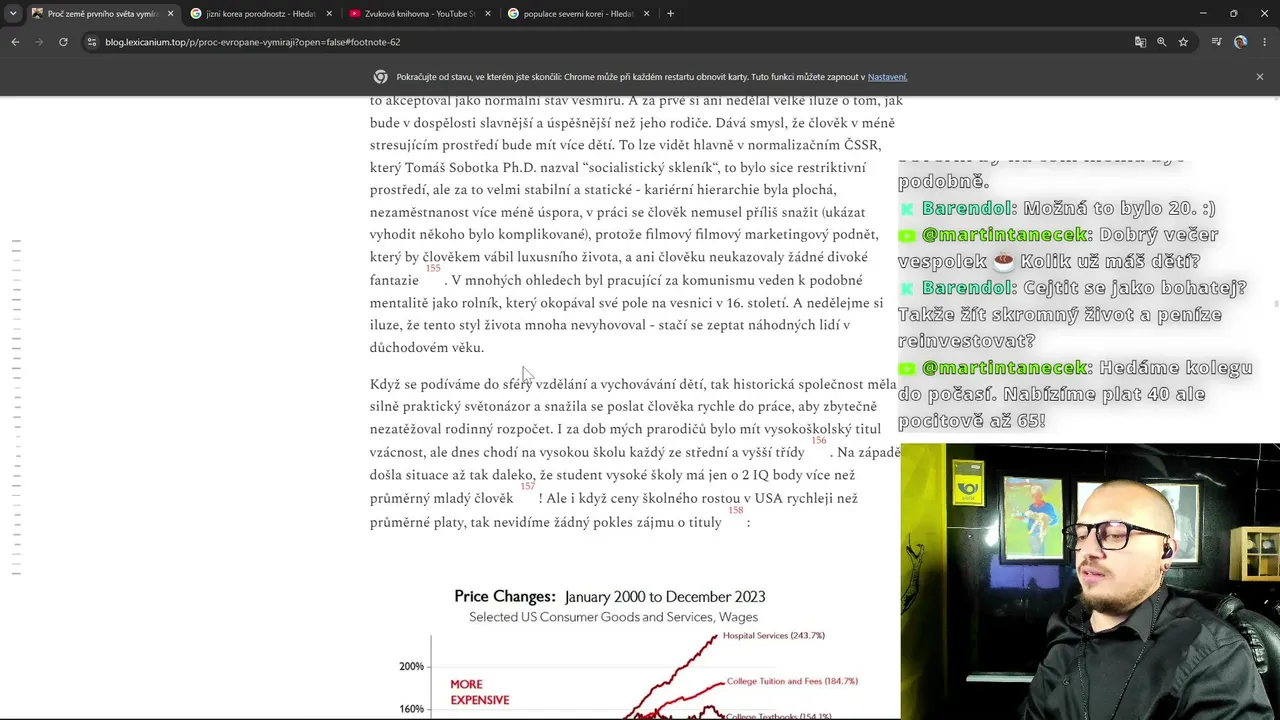This screenshot has width=1280, height=720.
Task: Open the Chrome profile avatar
Action: pyautogui.click(x=1240, y=42)
